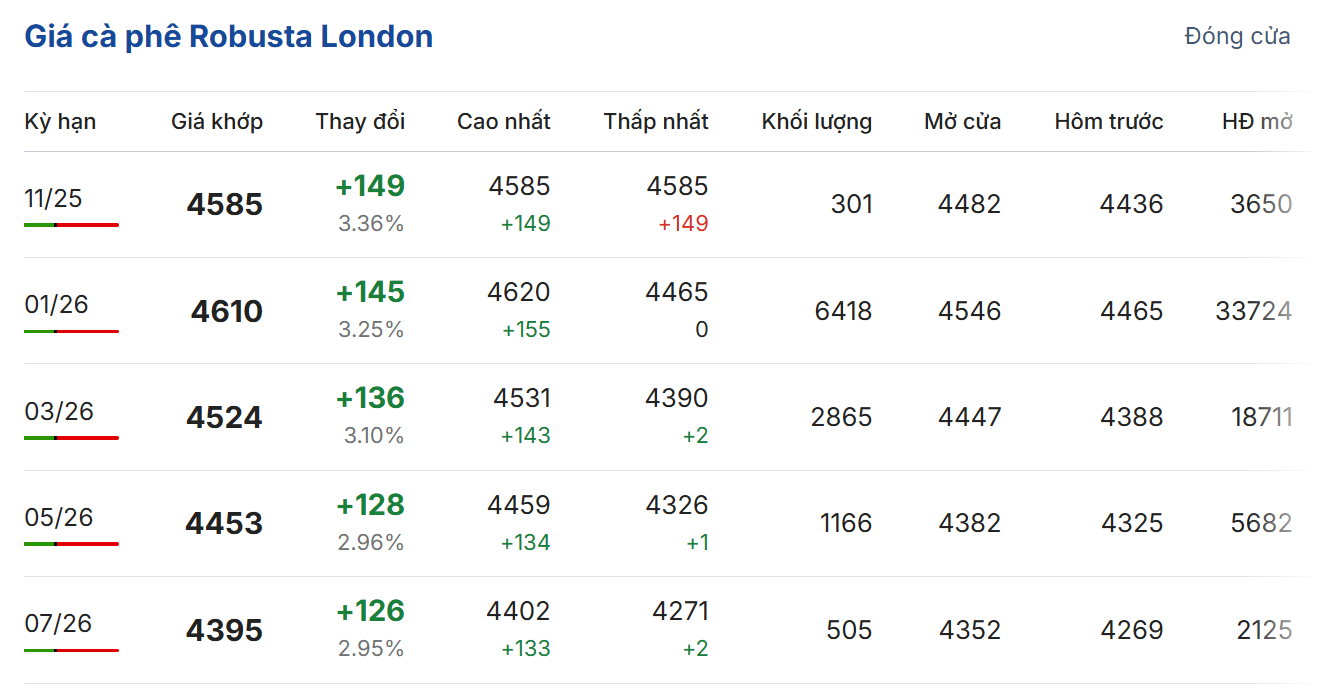Screen dimensions: 1328x688
Task: Click the 4395 matched price for 07/26
Action: (225, 630)
